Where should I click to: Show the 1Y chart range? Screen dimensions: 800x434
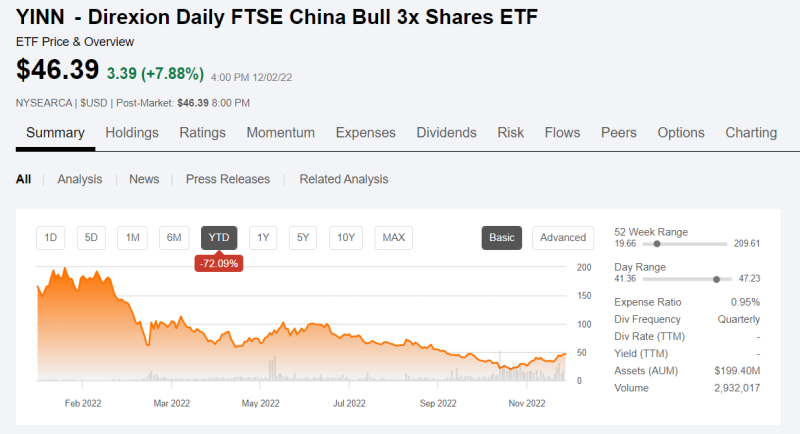(263, 237)
